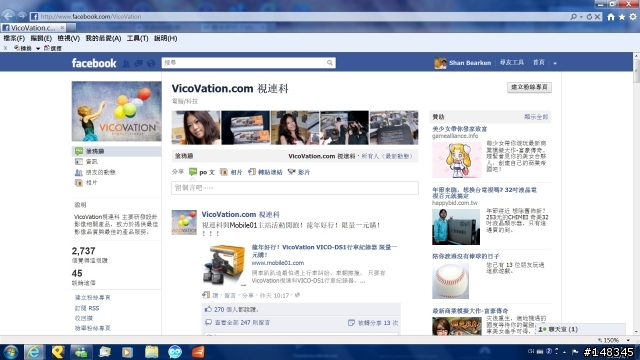
Task: Click the page vertical scrollbar thumb
Action: [636, 71]
